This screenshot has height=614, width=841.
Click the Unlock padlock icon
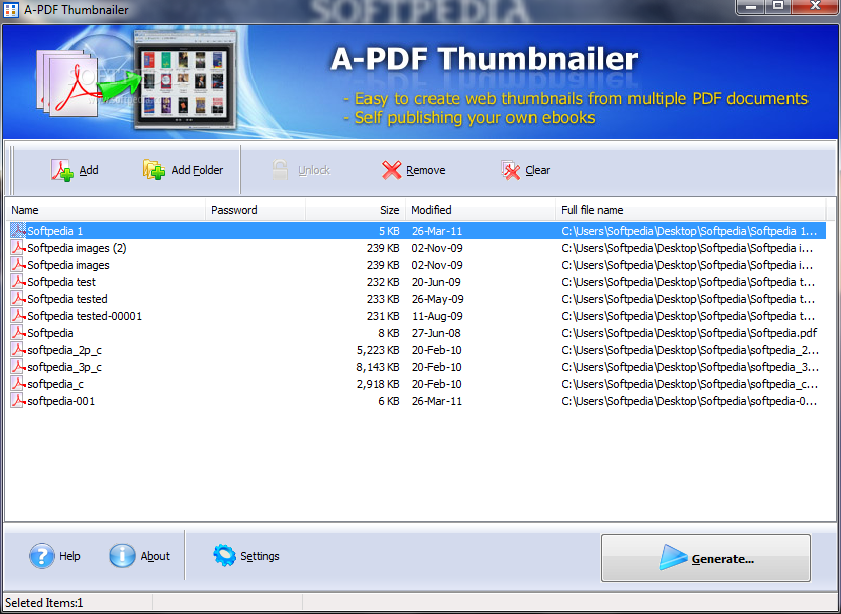(280, 170)
